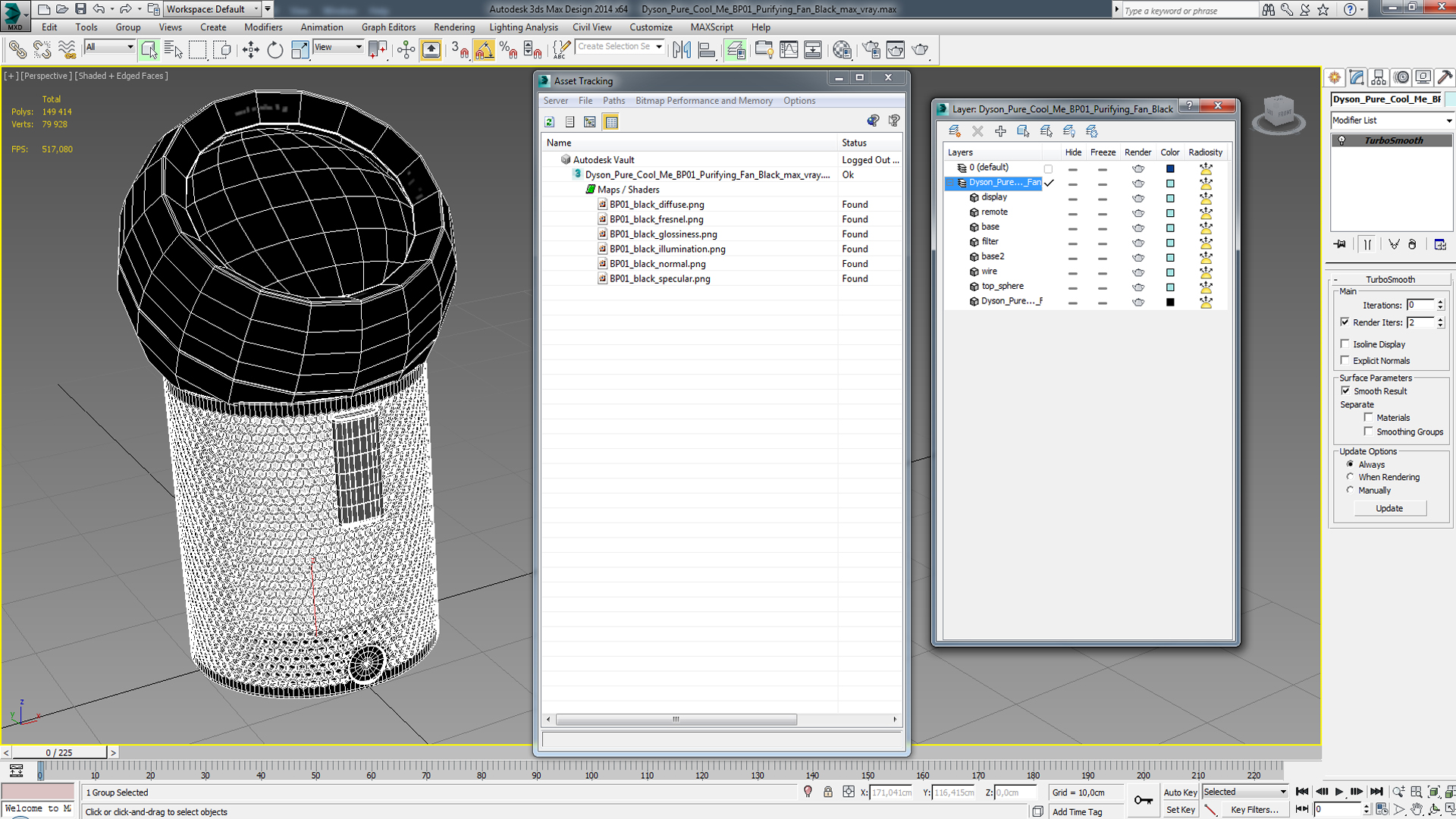Toggle Percent Snap in toolbar
This screenshot has height=819, width=1456.
[x=508, y=50]
